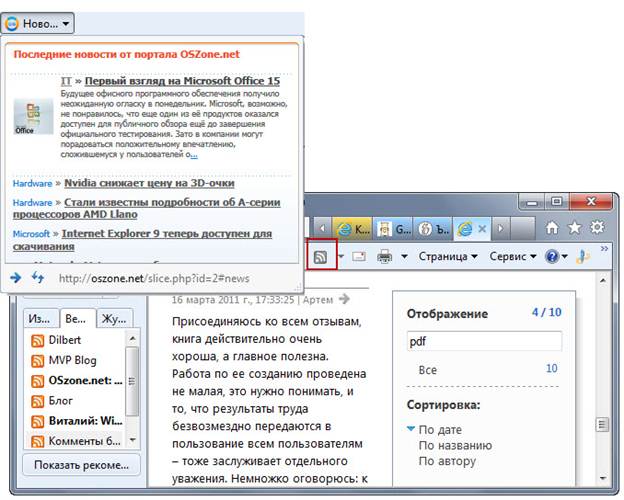The image size is (624, 500).
Task: Click the read mail toolbar icon
Action: (359, 256)
